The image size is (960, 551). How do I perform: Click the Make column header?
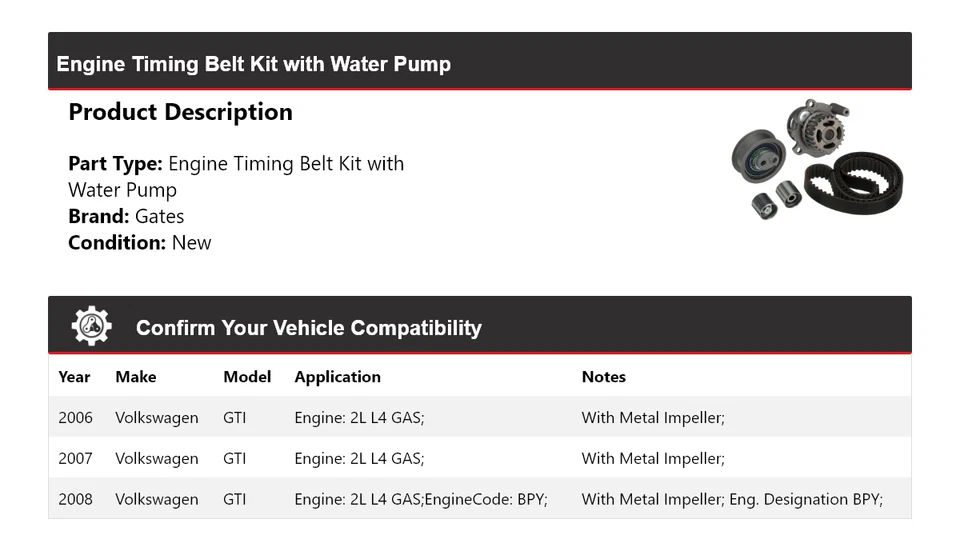[x=135, y=377]
